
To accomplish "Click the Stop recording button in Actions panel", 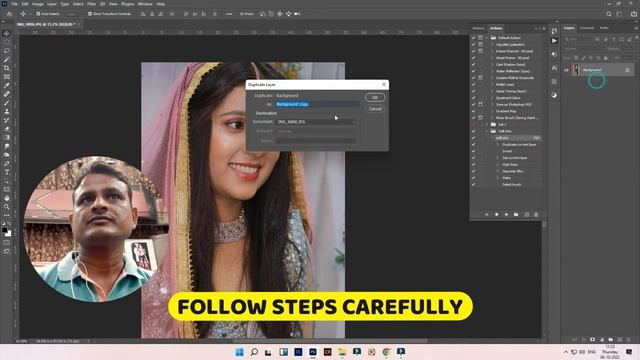I will tap(487, 214).
